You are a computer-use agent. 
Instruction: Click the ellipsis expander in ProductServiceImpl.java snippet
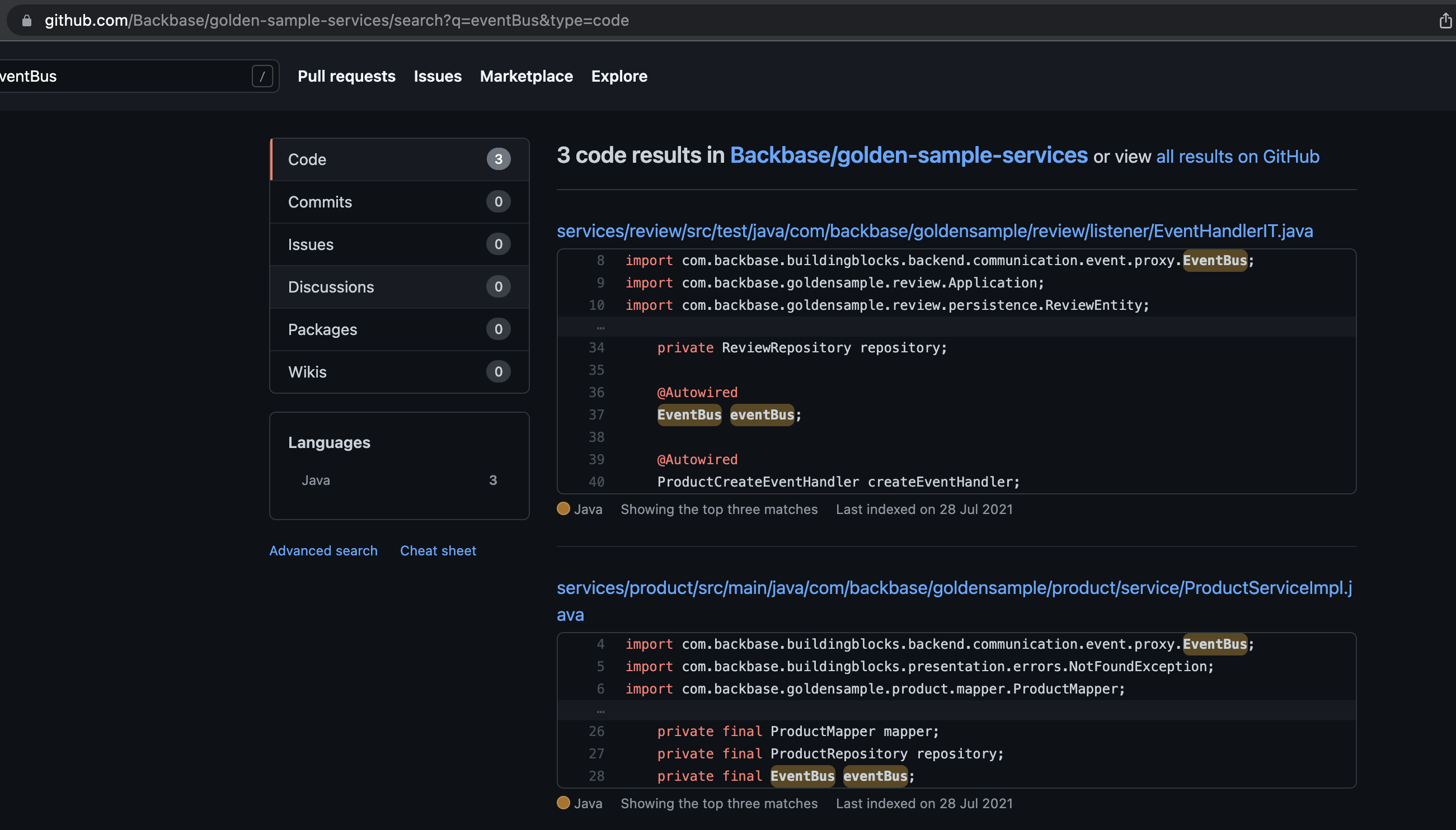click(x=600, y=711)
